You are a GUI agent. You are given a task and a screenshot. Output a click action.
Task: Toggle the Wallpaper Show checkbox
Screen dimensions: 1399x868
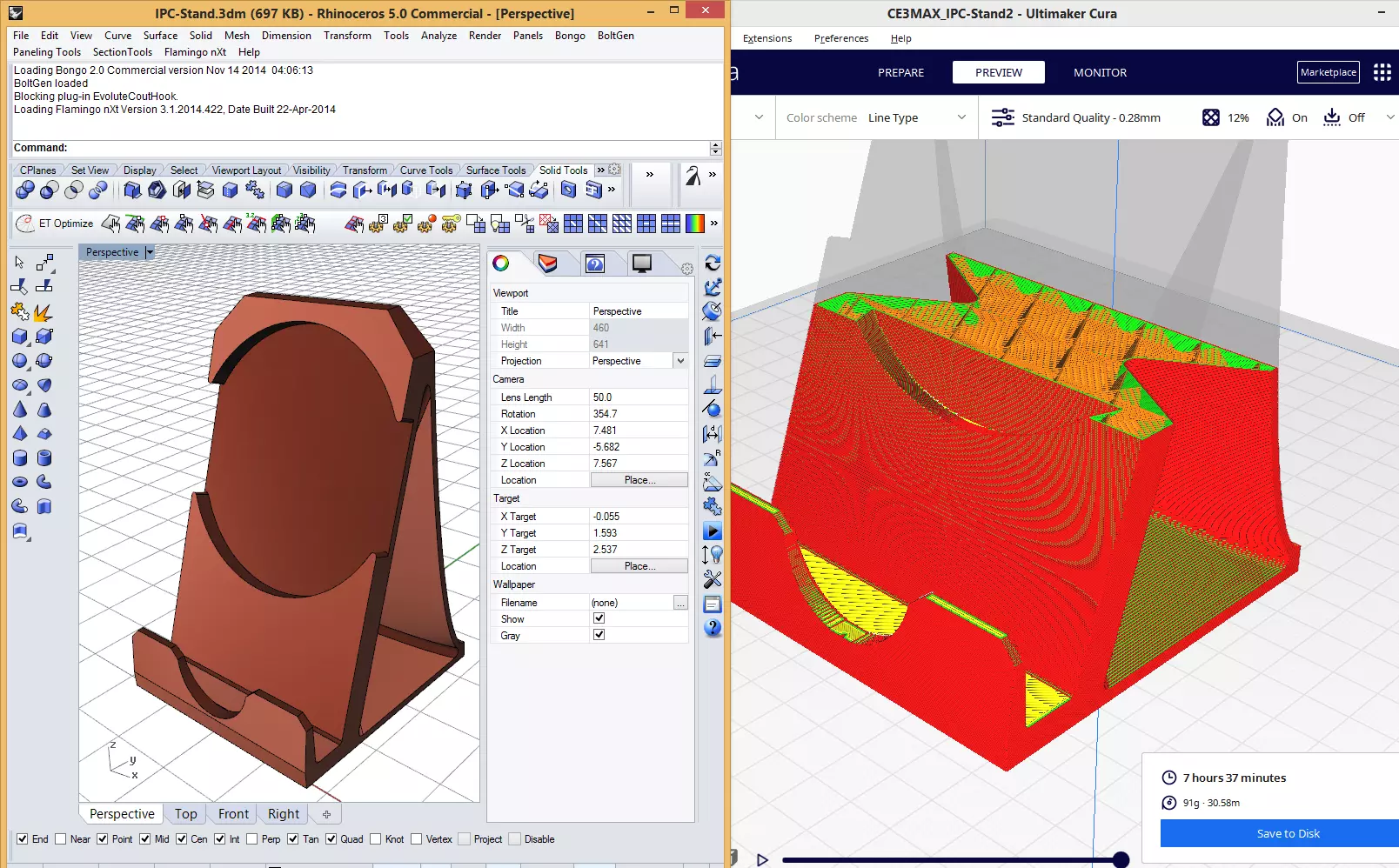click(x=599, y=618)
